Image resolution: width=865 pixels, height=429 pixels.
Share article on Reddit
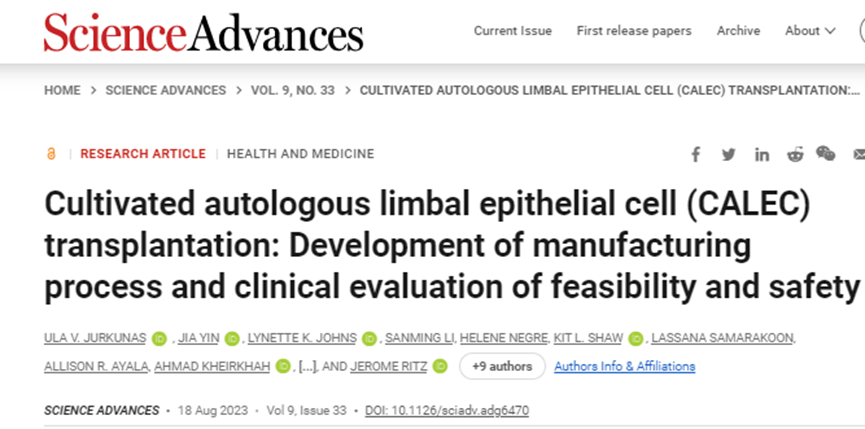(x=795, y=154)
